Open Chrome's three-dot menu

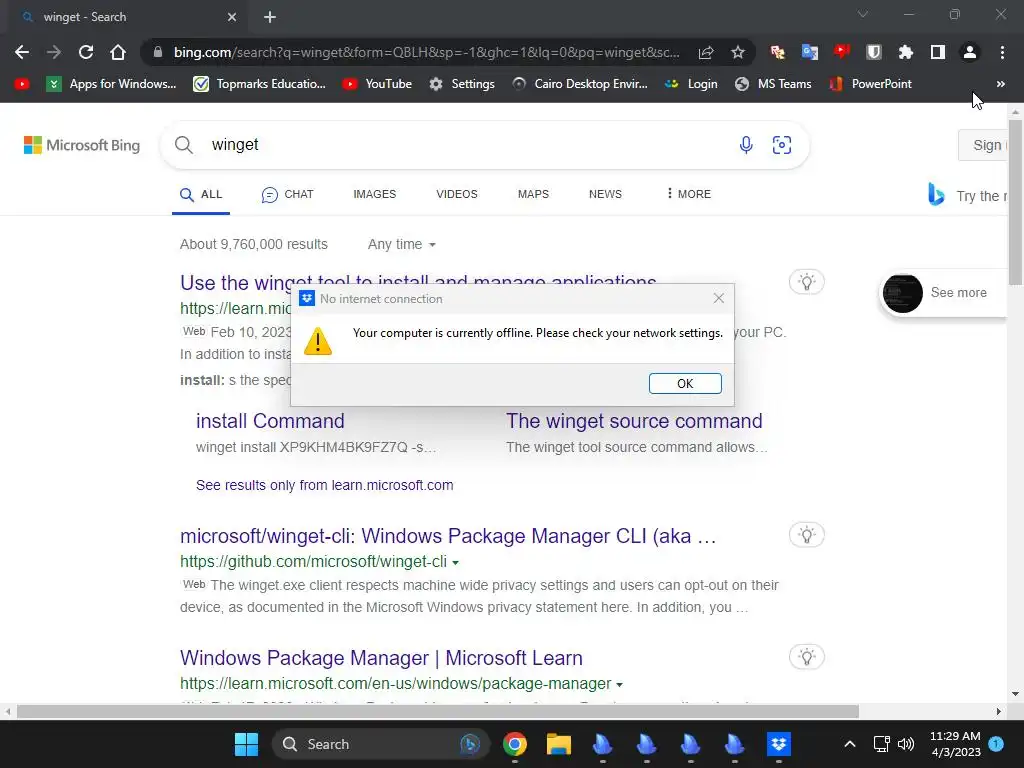pos(1002,52)
